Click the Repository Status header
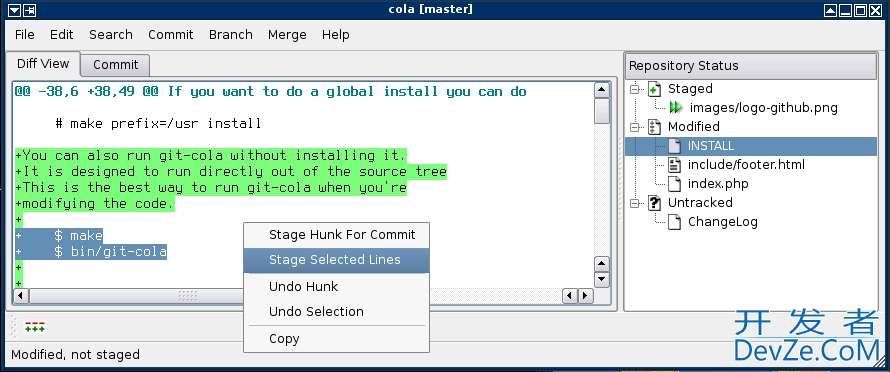The image size is (890, 372). (751, 66)
